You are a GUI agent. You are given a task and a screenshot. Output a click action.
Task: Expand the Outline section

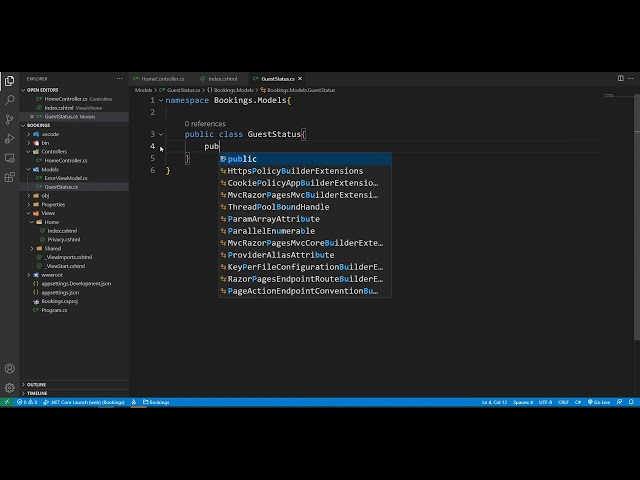[x=36, y=384]
